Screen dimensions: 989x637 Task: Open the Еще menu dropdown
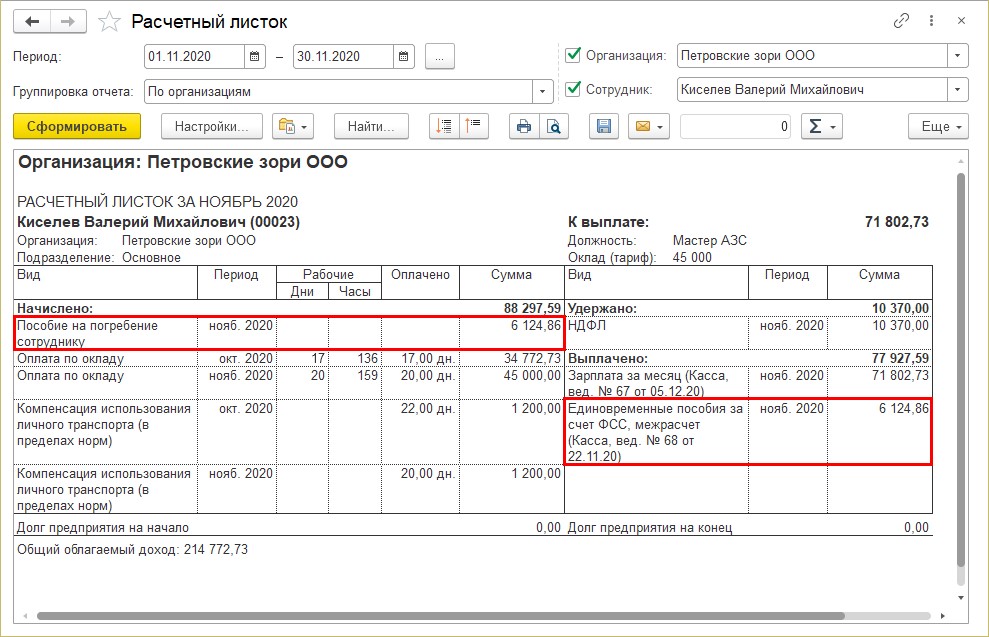tap(939, 126)
